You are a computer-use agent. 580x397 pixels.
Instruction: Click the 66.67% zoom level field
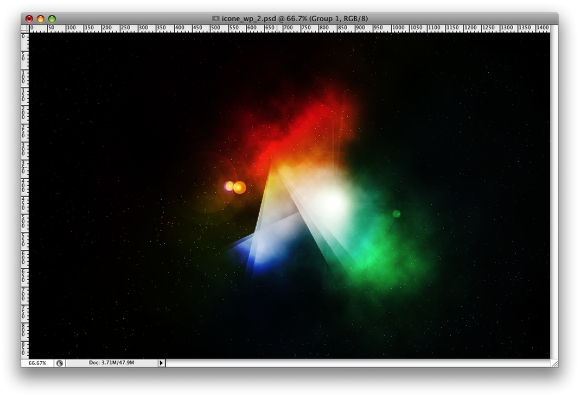pyautogui.click(x=38, y=363)
